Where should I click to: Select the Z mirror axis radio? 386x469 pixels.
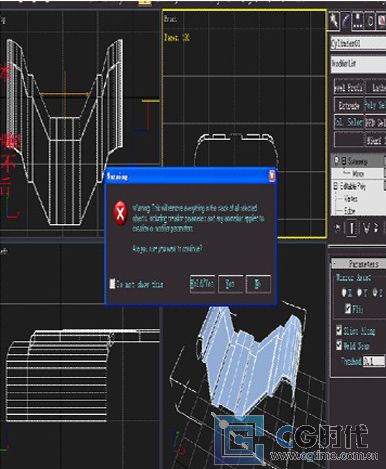point(375,292)
